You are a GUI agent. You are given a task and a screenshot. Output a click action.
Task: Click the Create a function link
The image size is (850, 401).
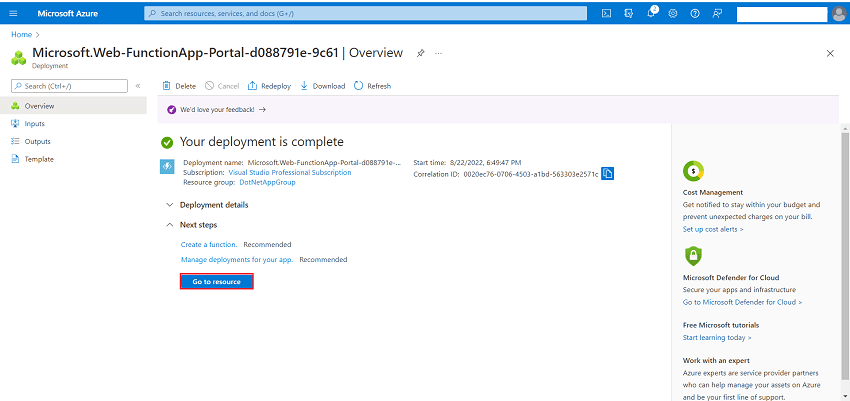point(209,244)
